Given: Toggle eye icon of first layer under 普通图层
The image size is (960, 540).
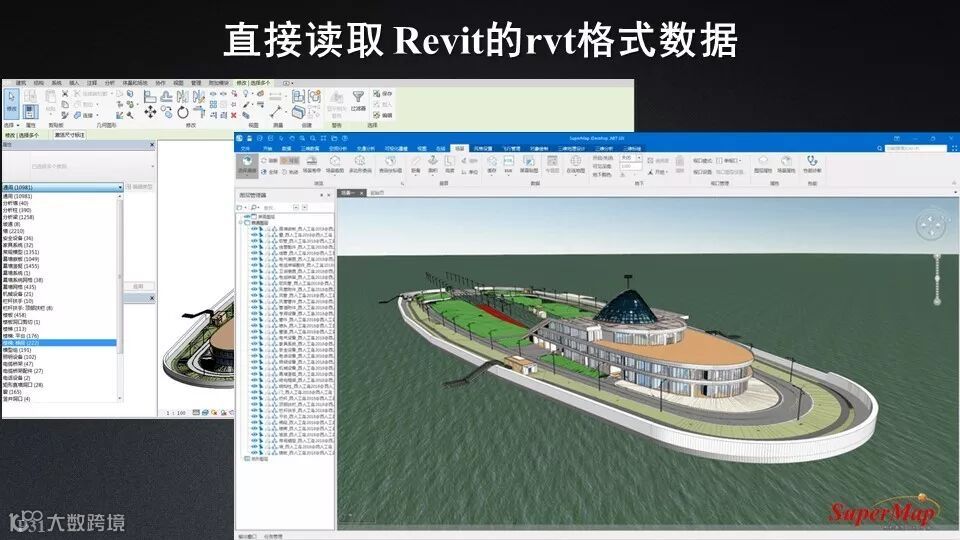Looking at the screenshot, I should 254,229.
